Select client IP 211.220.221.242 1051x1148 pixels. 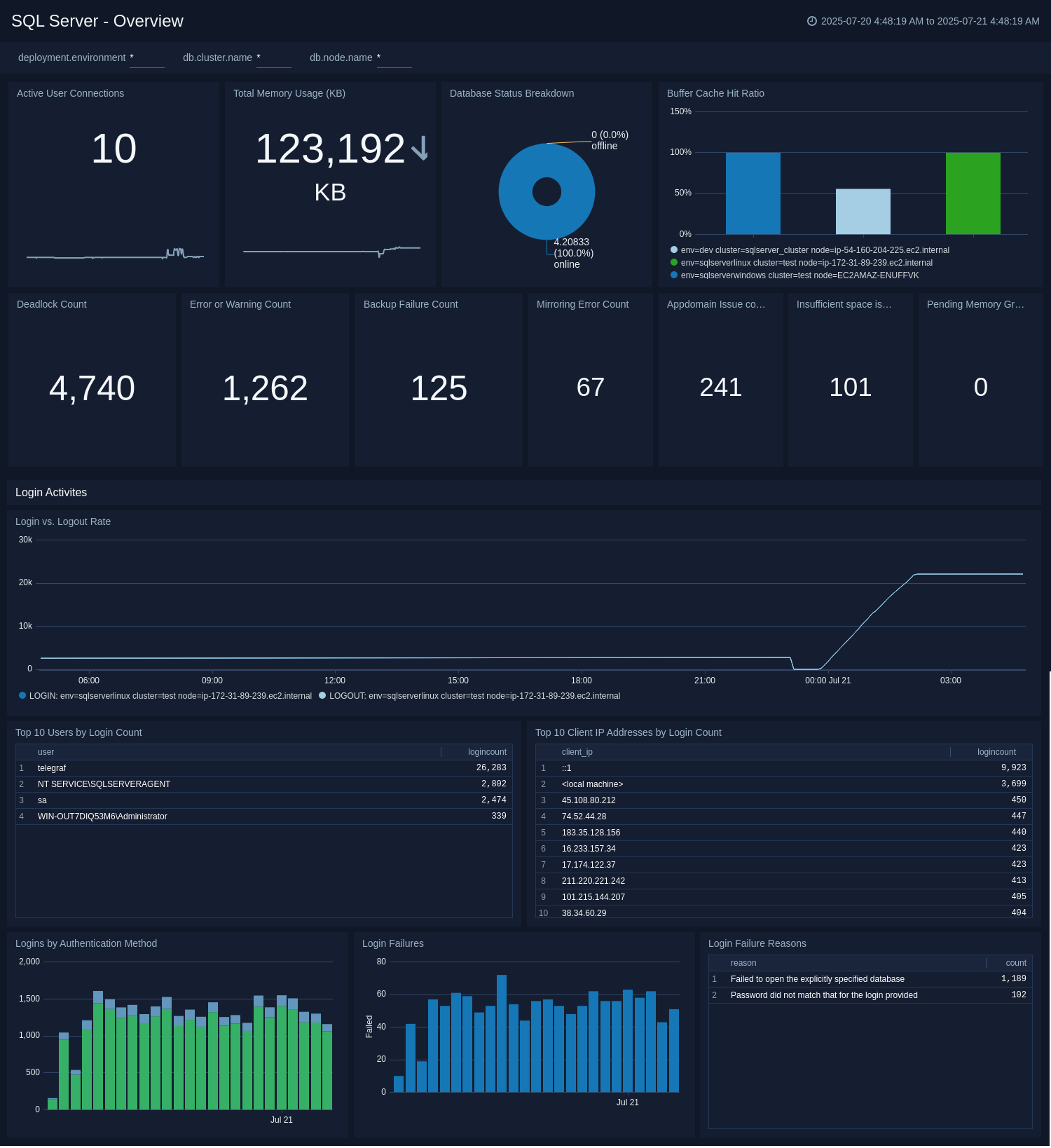[x=784, y=881]
